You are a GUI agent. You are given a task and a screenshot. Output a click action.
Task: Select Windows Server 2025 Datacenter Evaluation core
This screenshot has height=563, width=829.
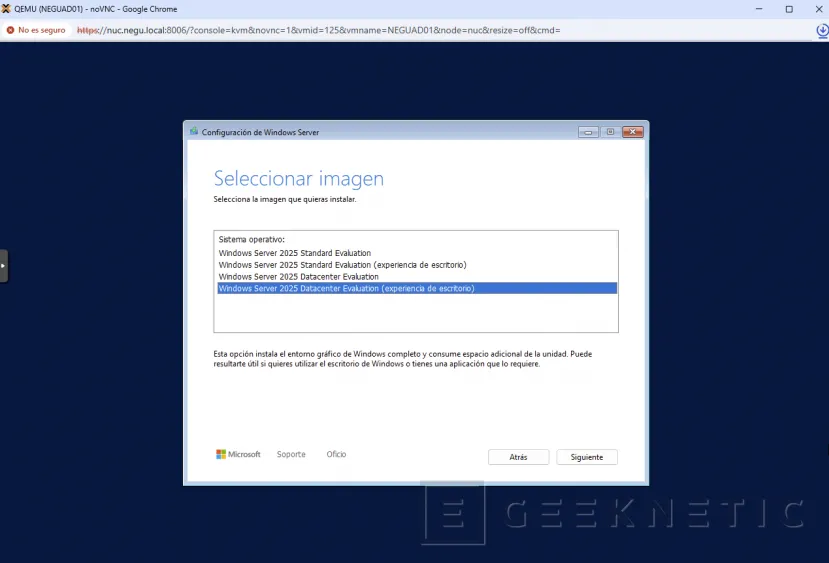click(x=417, y=276)
